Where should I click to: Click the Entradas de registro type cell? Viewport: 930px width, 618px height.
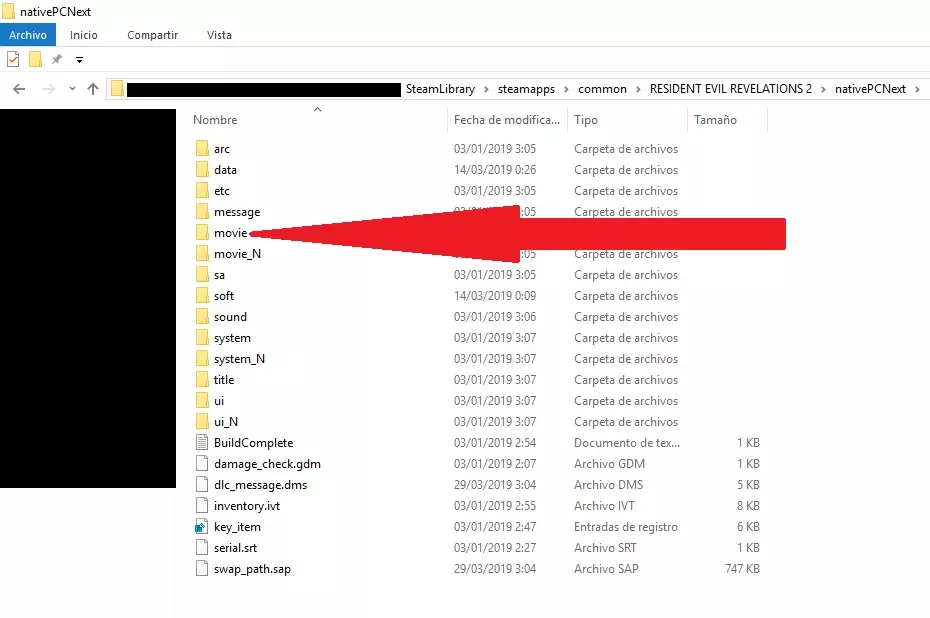(x=626, y=527)
